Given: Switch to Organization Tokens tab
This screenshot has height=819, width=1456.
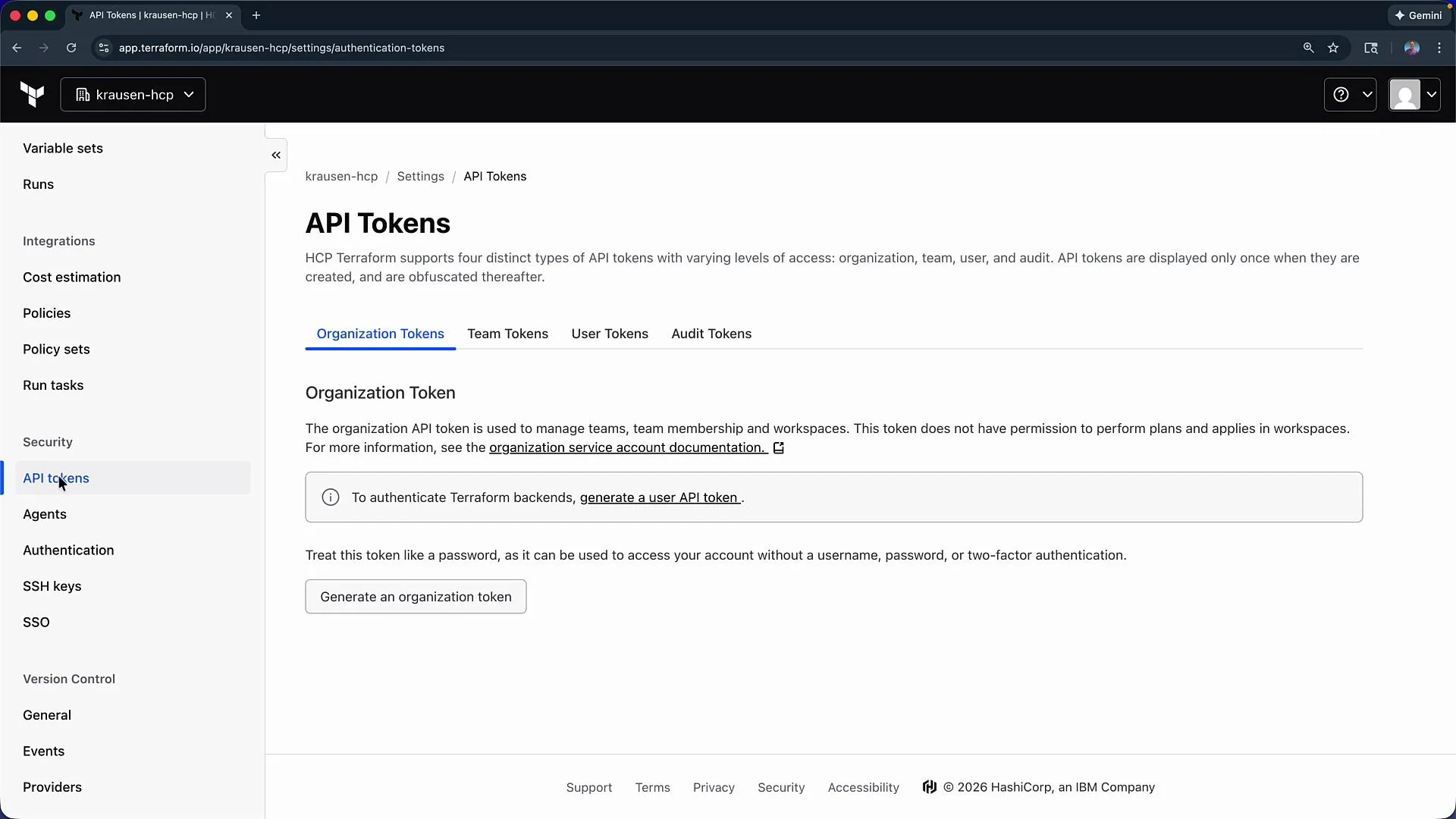Looking at the screenshot, I should (380, 334).
